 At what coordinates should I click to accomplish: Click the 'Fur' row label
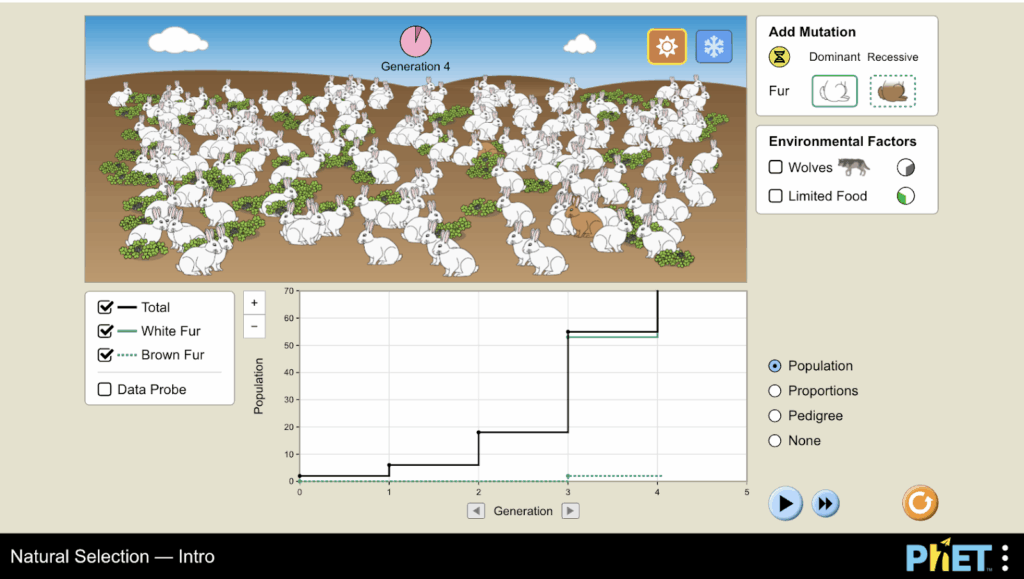pyautogui.click(x=779, y=91)
